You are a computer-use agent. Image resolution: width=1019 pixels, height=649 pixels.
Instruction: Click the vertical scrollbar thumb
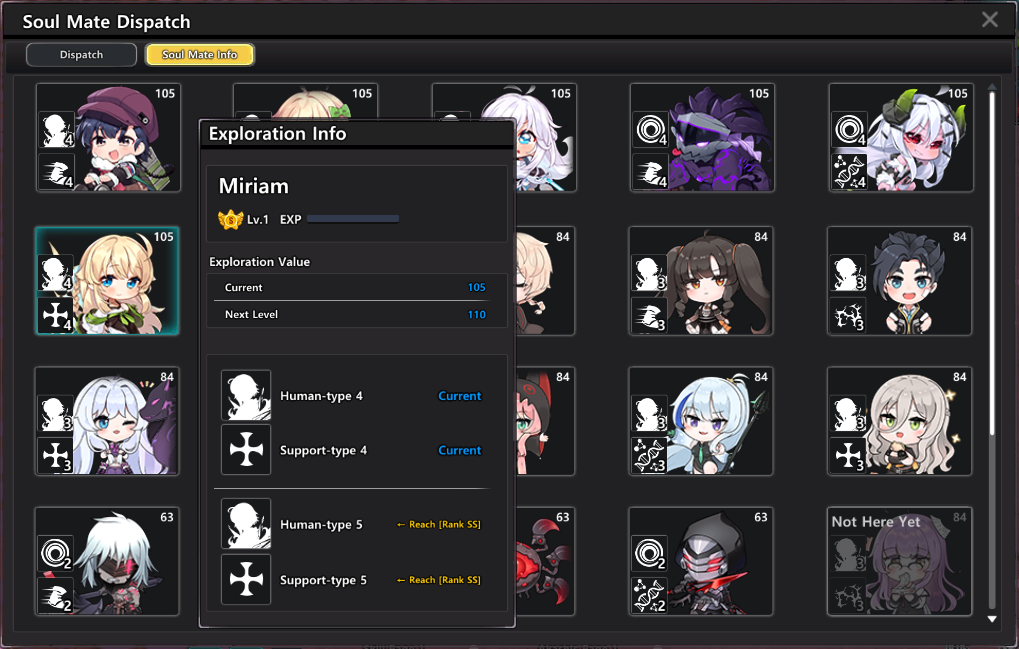click(x=992, y=263)
